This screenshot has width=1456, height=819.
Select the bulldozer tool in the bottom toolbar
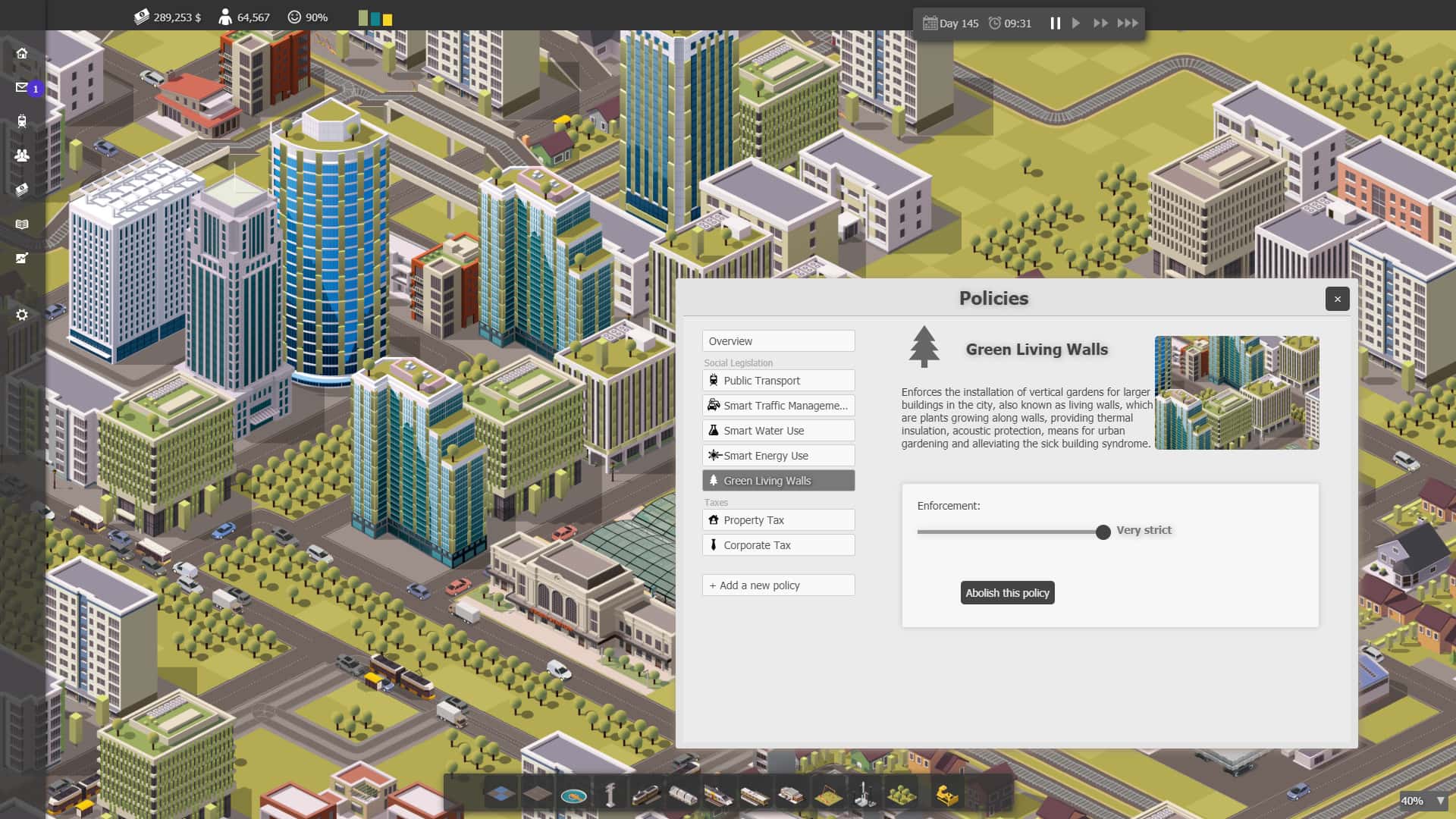click(946, 795)
